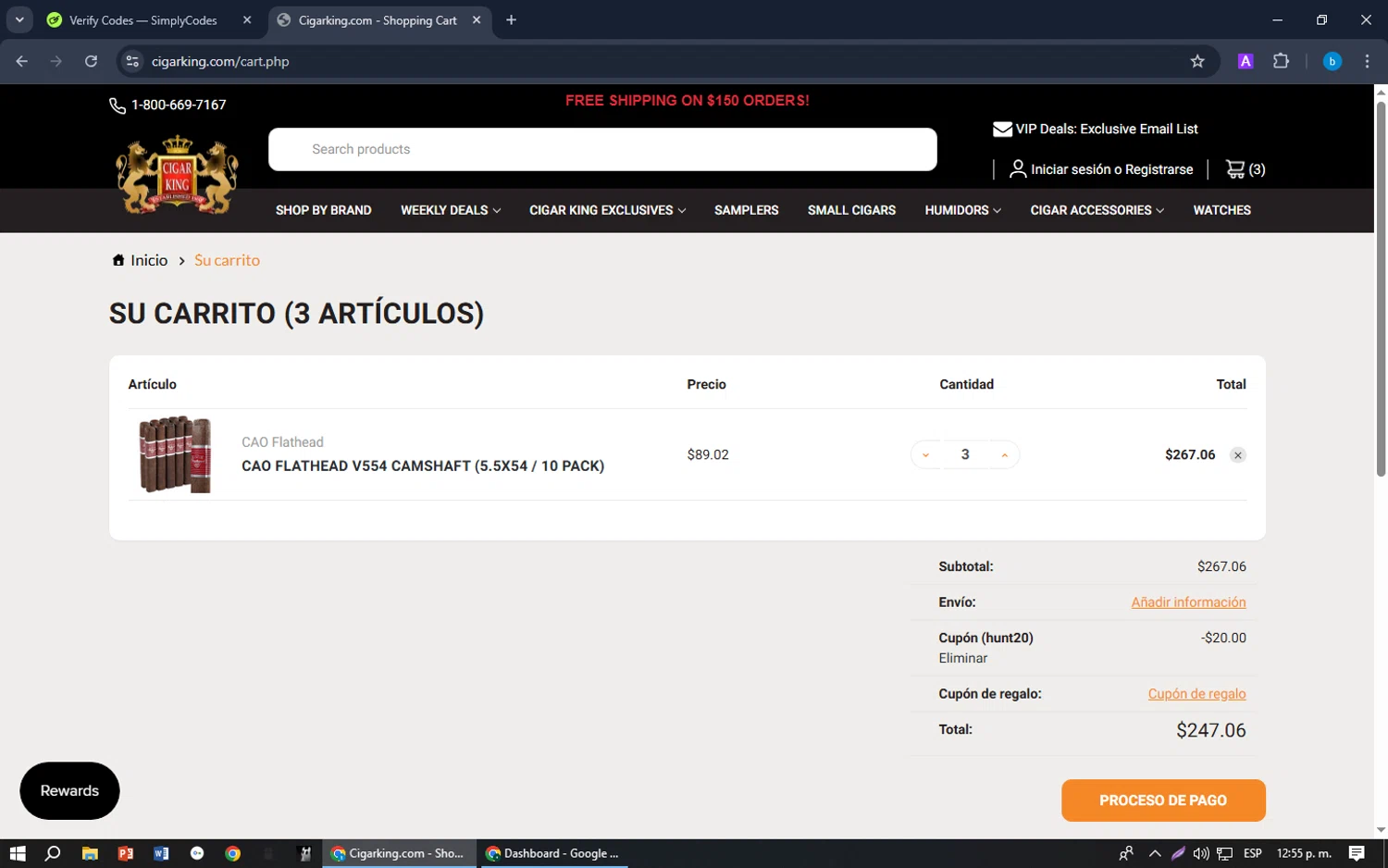Open the Chrome three-dot menu
1388x868 pixels.
tap(1367, 61)
